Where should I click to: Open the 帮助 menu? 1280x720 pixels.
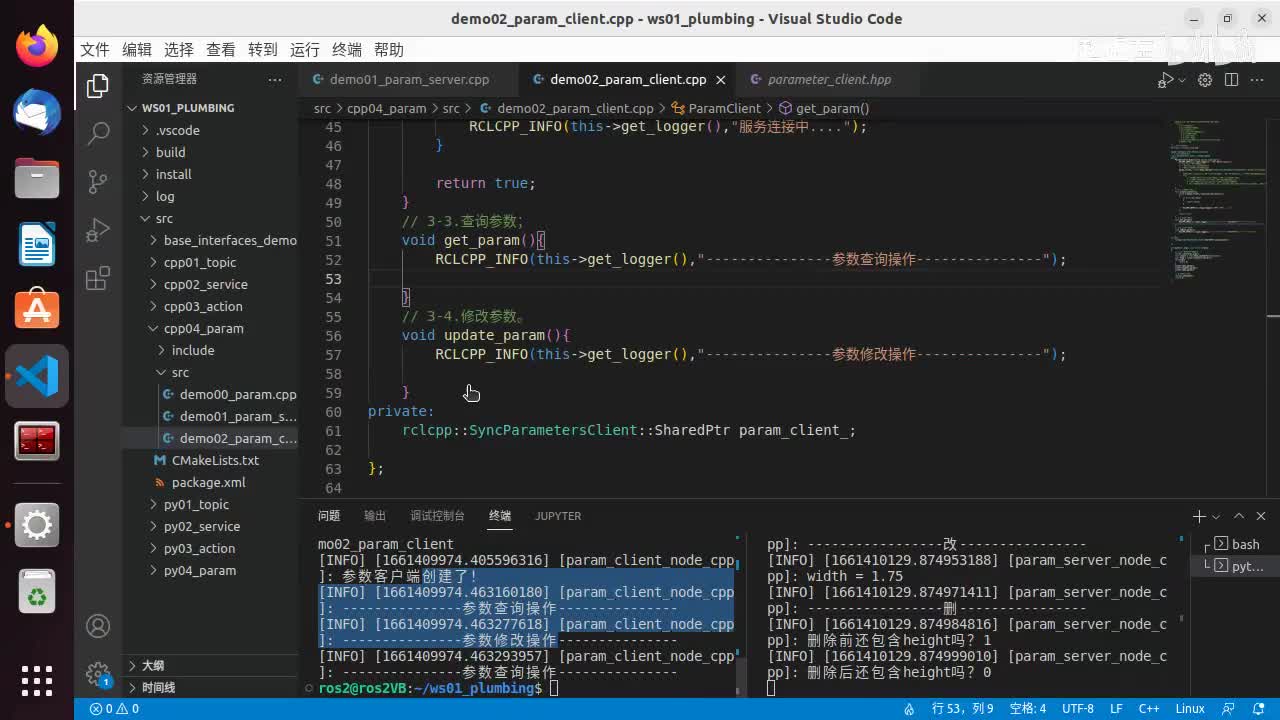[x=388, y=50]
